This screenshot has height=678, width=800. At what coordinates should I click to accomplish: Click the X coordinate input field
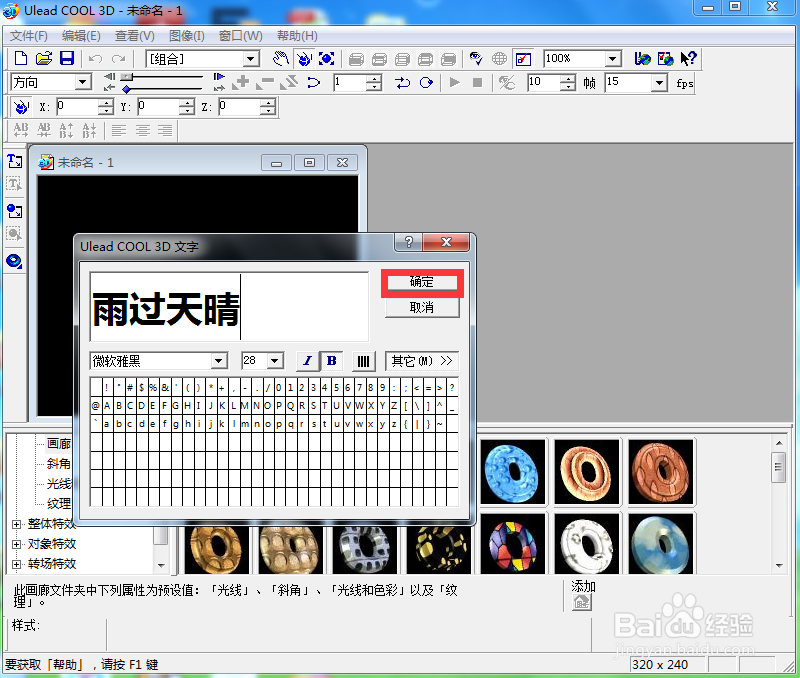pyautogui.click(x=78, y=107)
